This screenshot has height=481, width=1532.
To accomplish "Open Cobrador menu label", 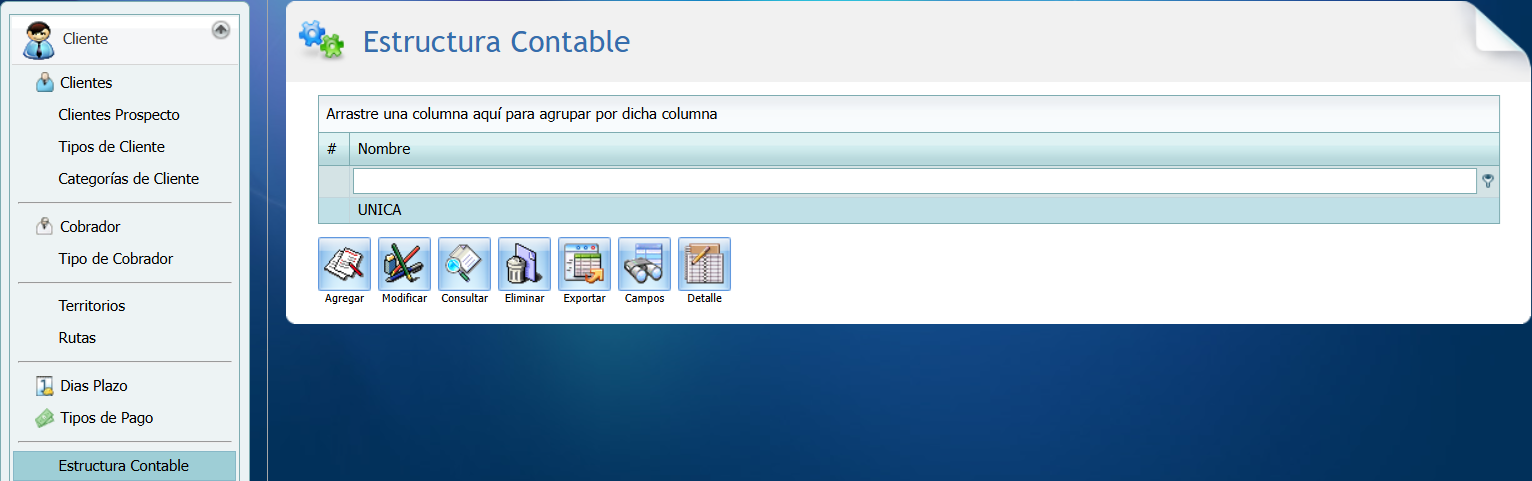I will click(x=90, y=227).
